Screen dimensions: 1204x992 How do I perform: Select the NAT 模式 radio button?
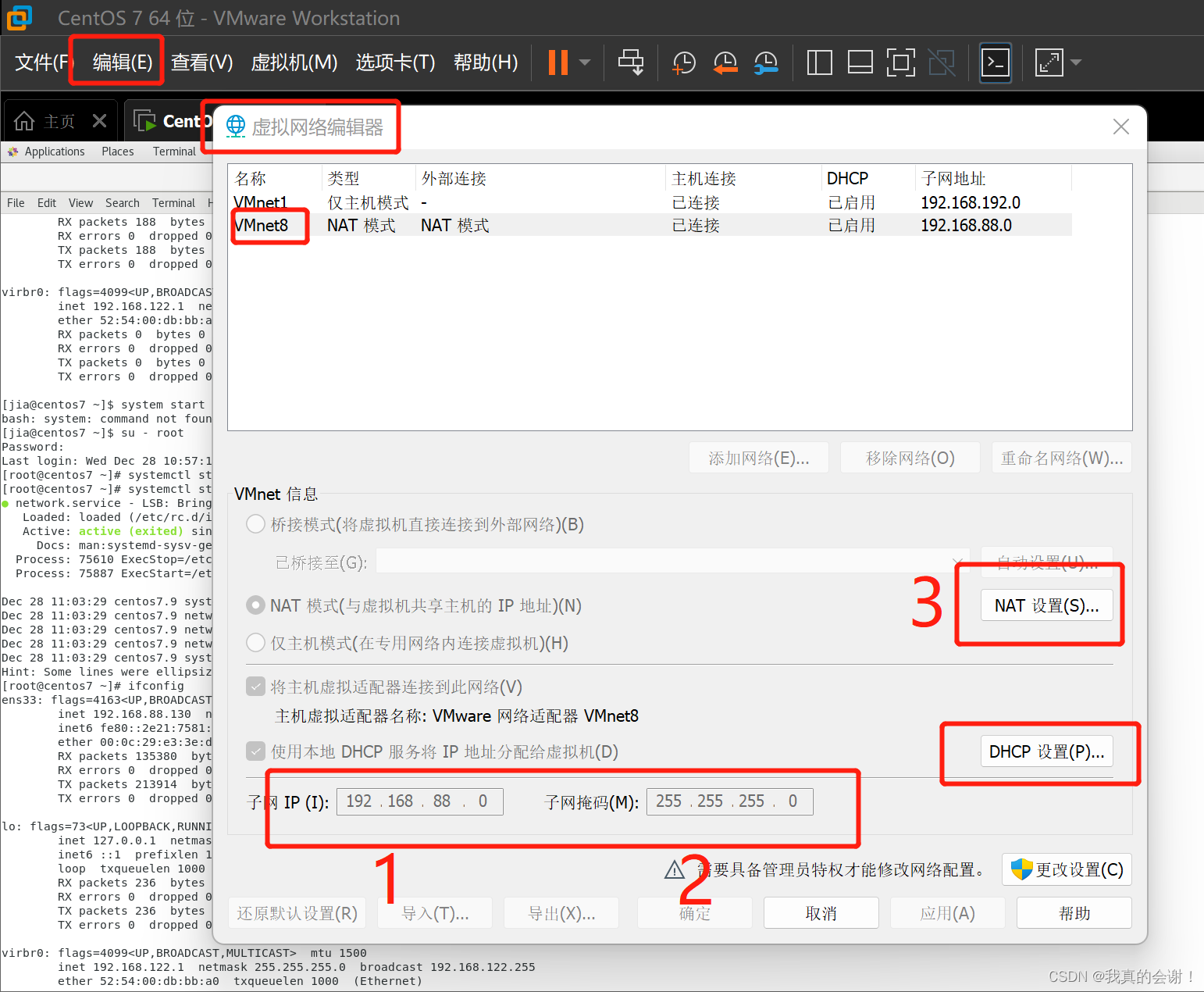pos(255,605)
